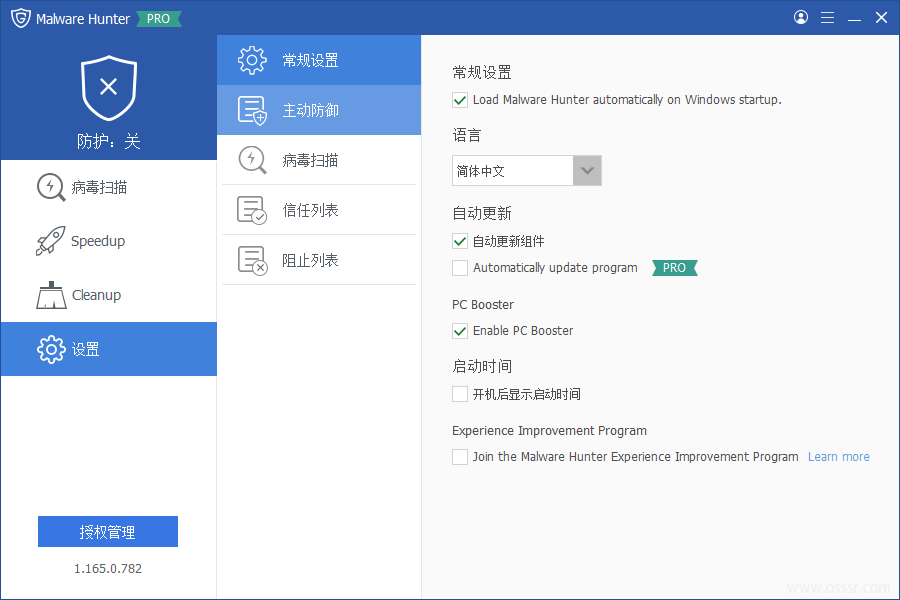The height and width of the screenshot is (600, 900).
Task: Click the 病毒扫描 magnifier icon in left sidebar
Action: pos(51,187)
